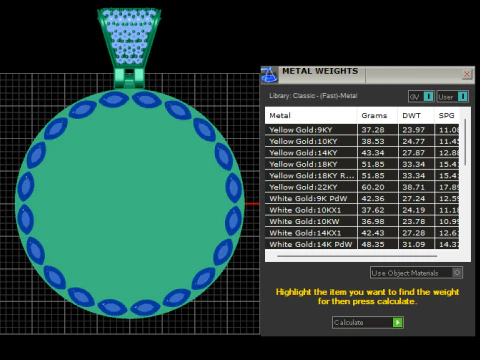Image resolution: width=480 pixels, height=360 pixels.
Task: Click the Metal column header
Action: coord(311,116)
